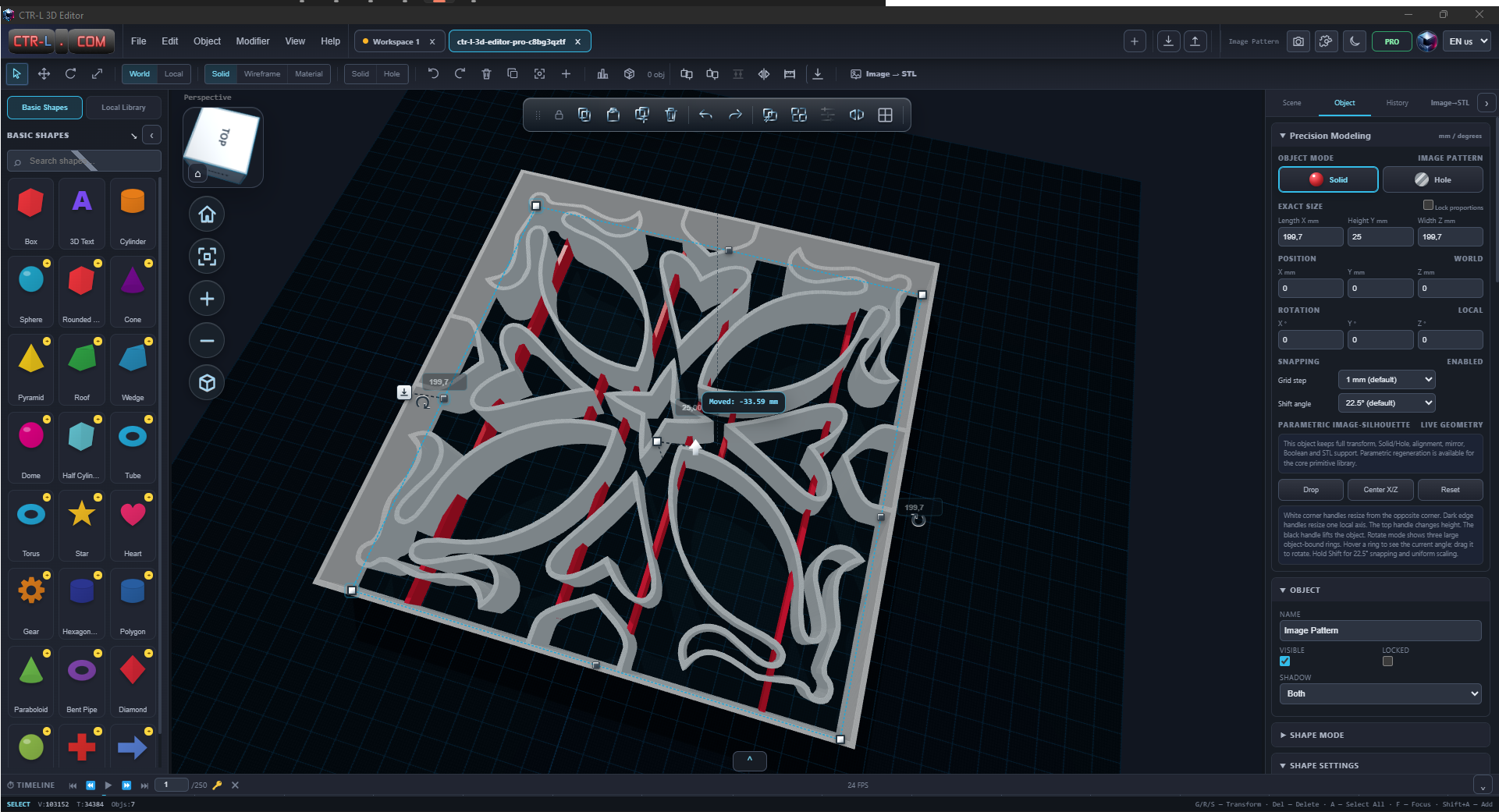The height and width of the screenshot is (812, 1499).
Task: Switch to the History tab
Action: click(1397, 103)
